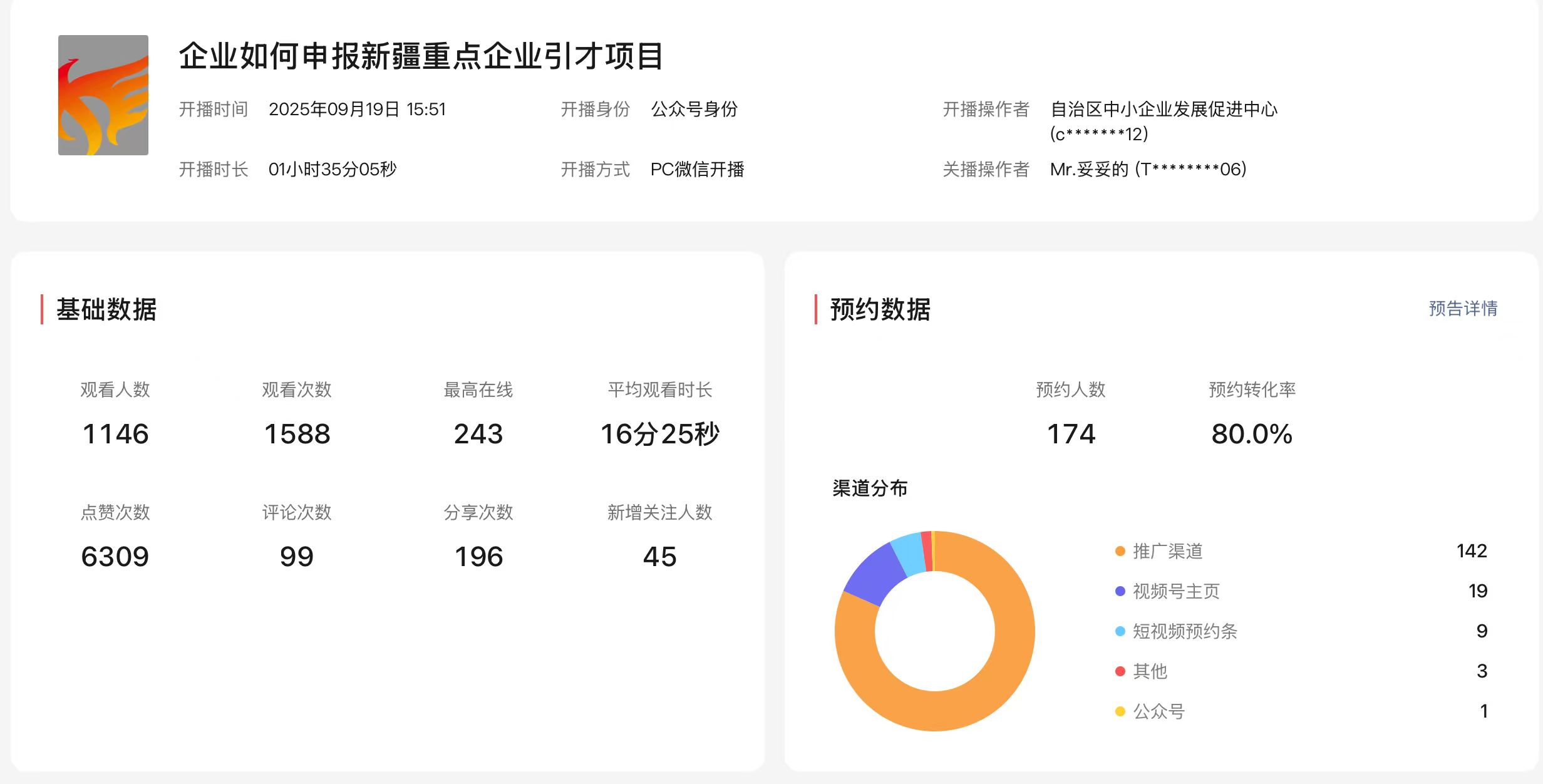Click the 观看人数 value 1146
Screen dimensions: 1543x784
[x=115, y=434]
